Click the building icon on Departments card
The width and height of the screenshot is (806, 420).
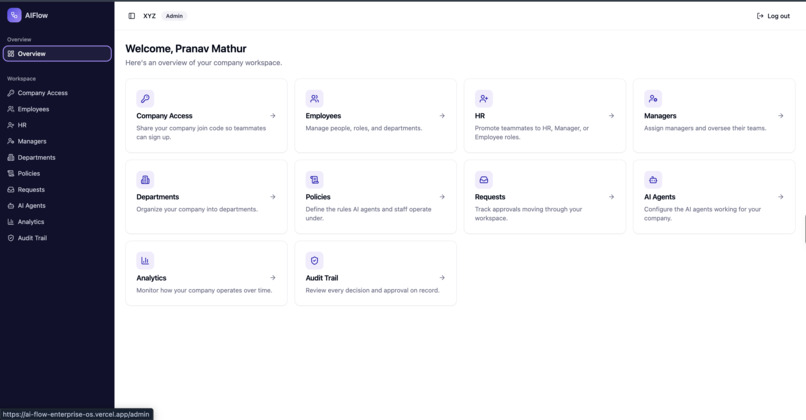tap(145, 179)
